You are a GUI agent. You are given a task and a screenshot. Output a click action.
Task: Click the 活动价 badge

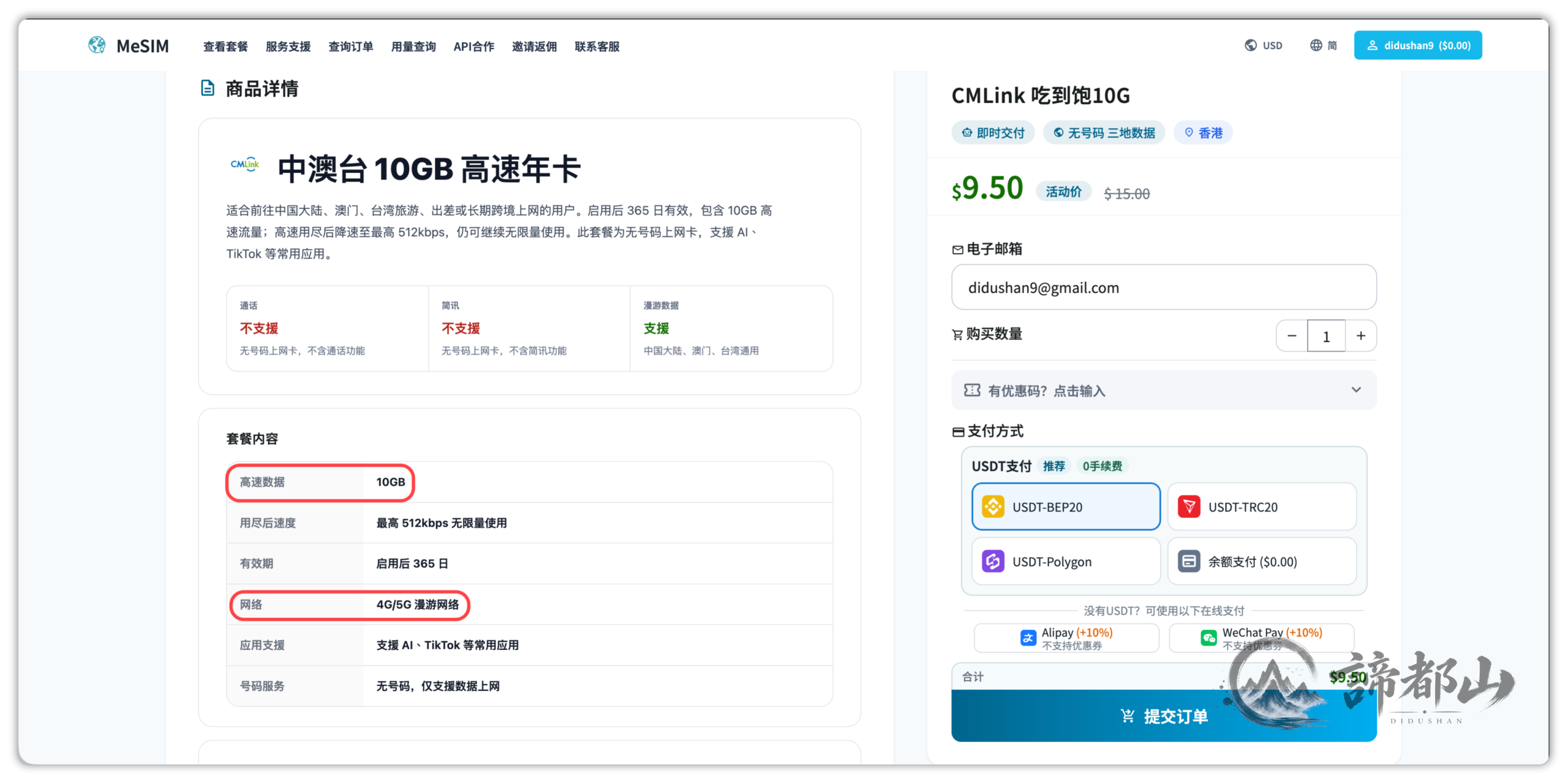[1063, 192]
